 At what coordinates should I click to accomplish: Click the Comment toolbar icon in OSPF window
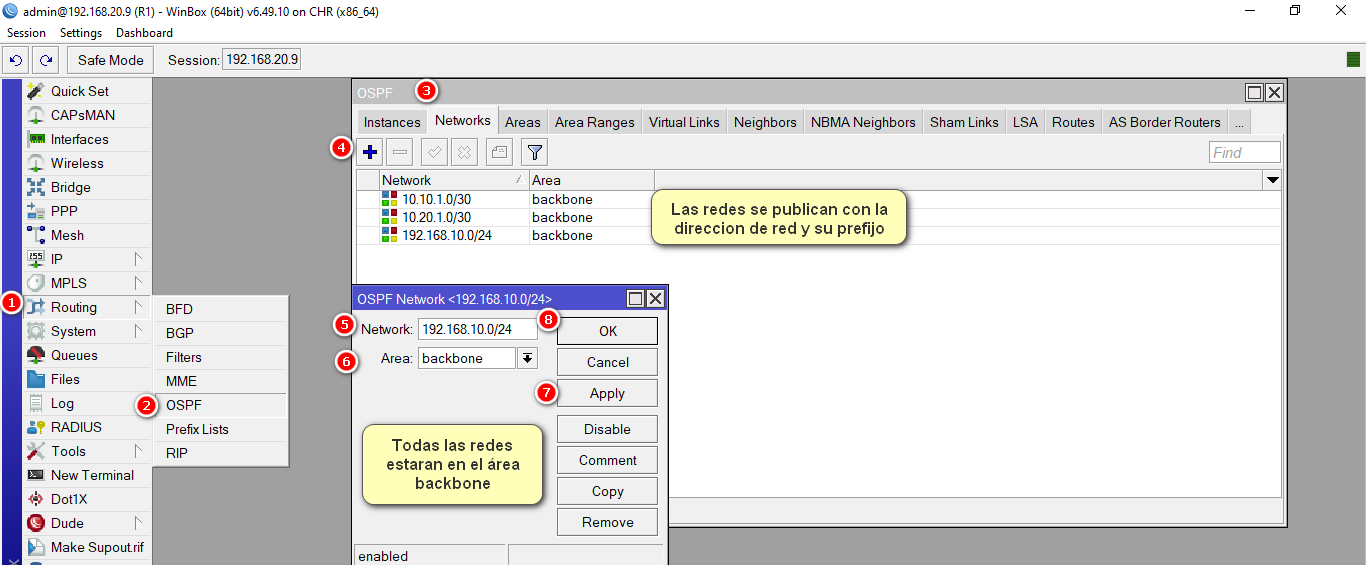(x=499, y=153)
